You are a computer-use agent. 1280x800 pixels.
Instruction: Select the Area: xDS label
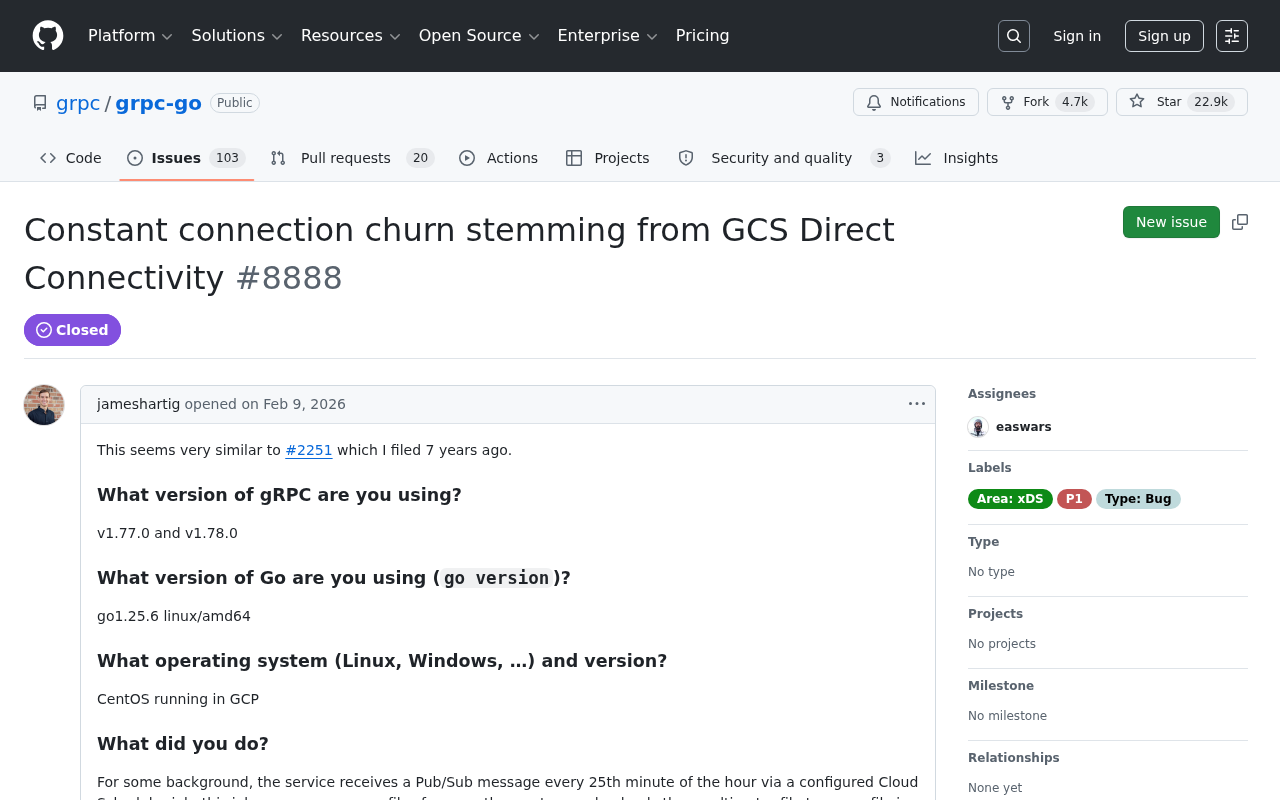tap(1010, 499)
